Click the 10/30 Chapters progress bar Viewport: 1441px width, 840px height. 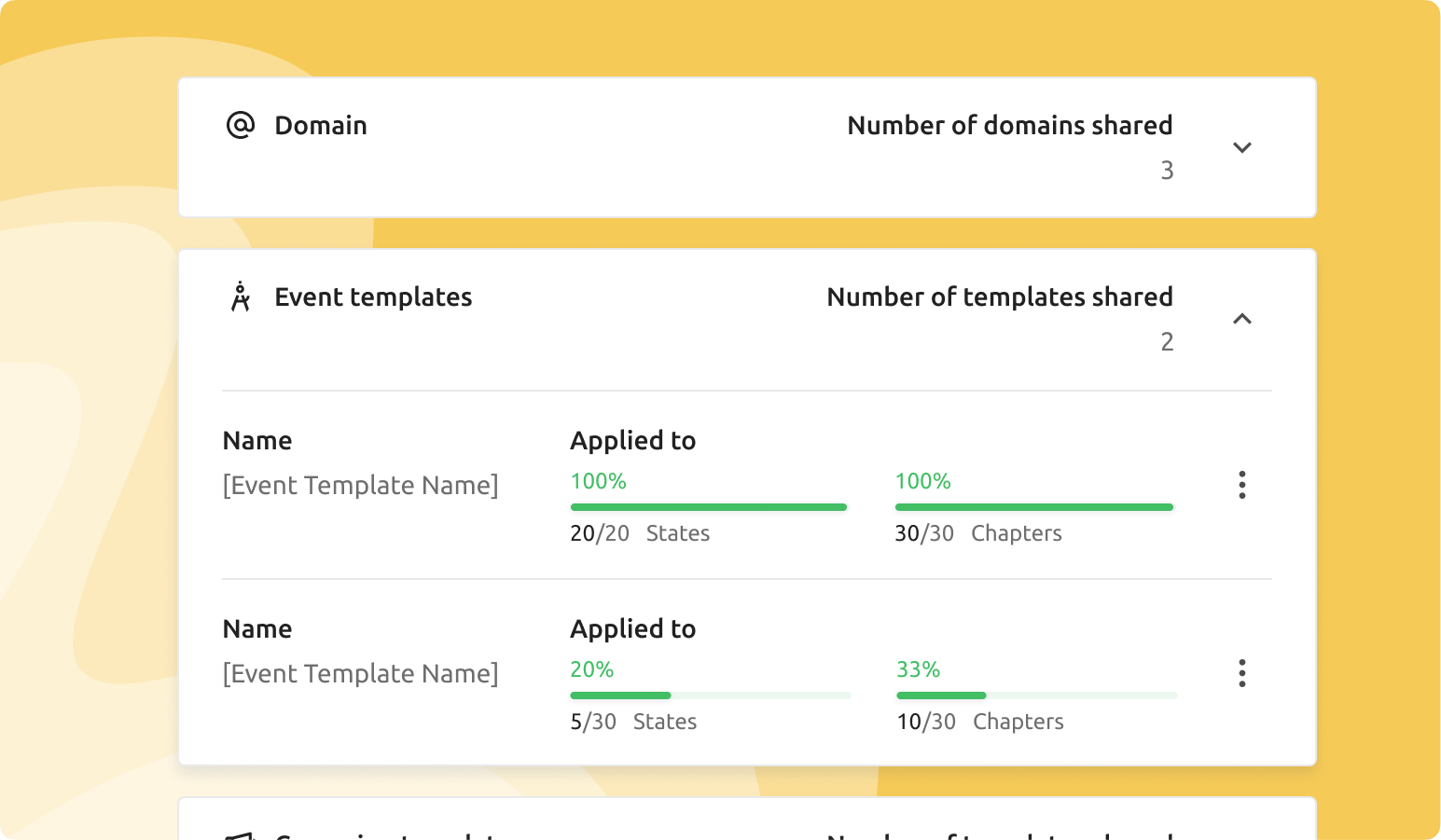pyautogui.click(x=1036, y=695)
